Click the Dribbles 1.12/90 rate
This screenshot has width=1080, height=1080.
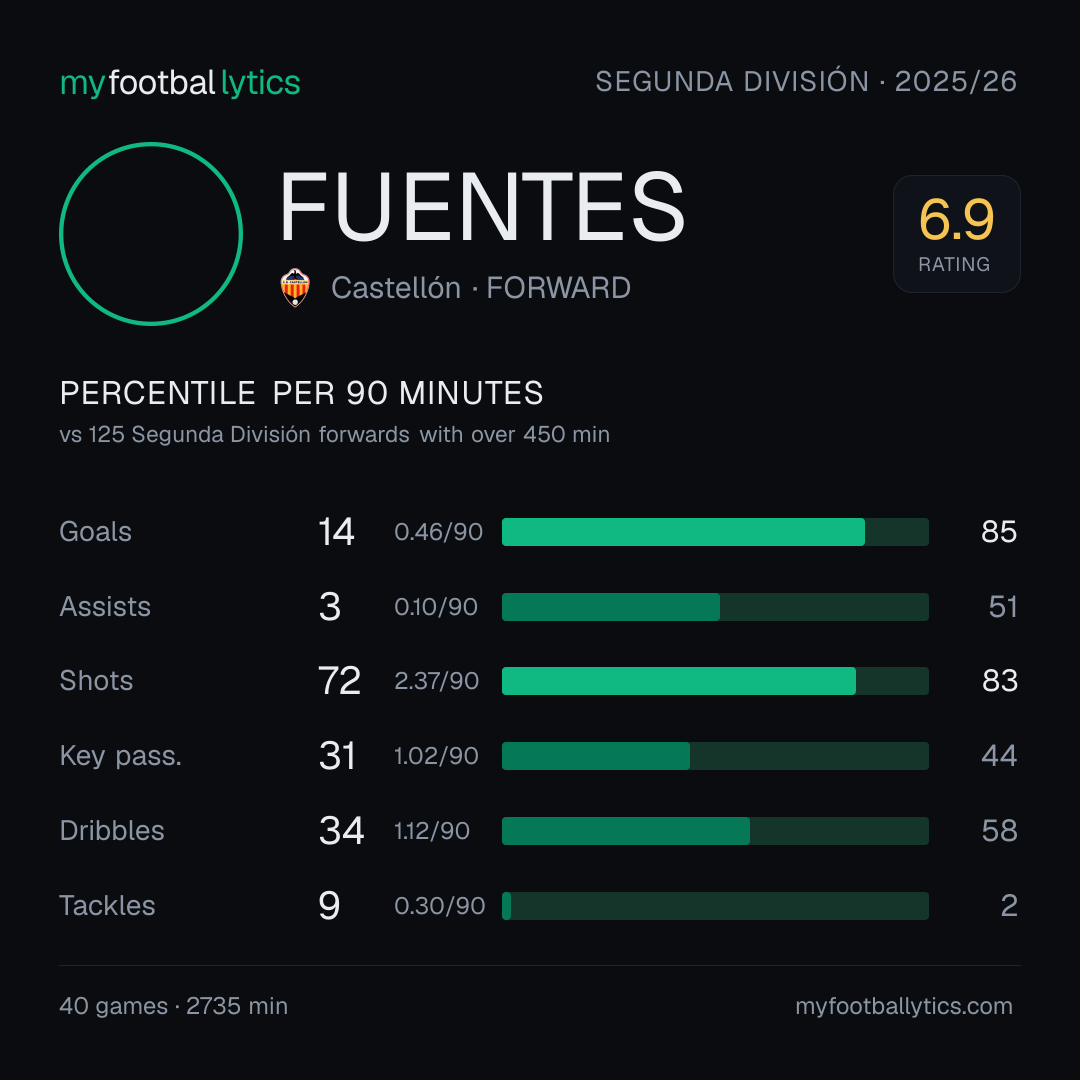coord(432,831)
